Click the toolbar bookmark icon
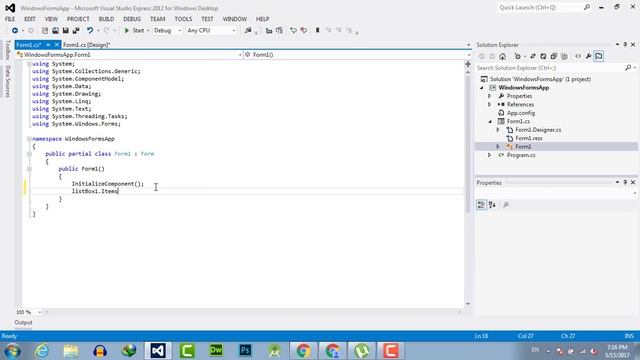Image resolution: width=640 pixels, height=360 pixels. pos(317,31)
